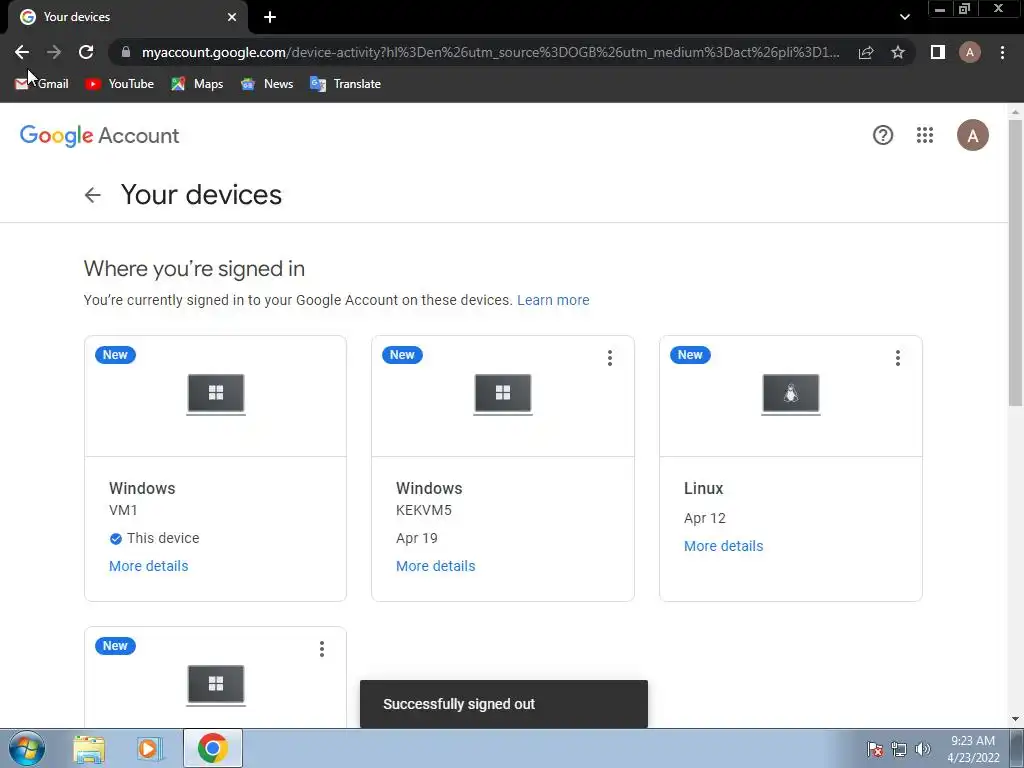Open Google Account help icon
This screenshot has height=768, width=1024.
(x=883, y=135)
